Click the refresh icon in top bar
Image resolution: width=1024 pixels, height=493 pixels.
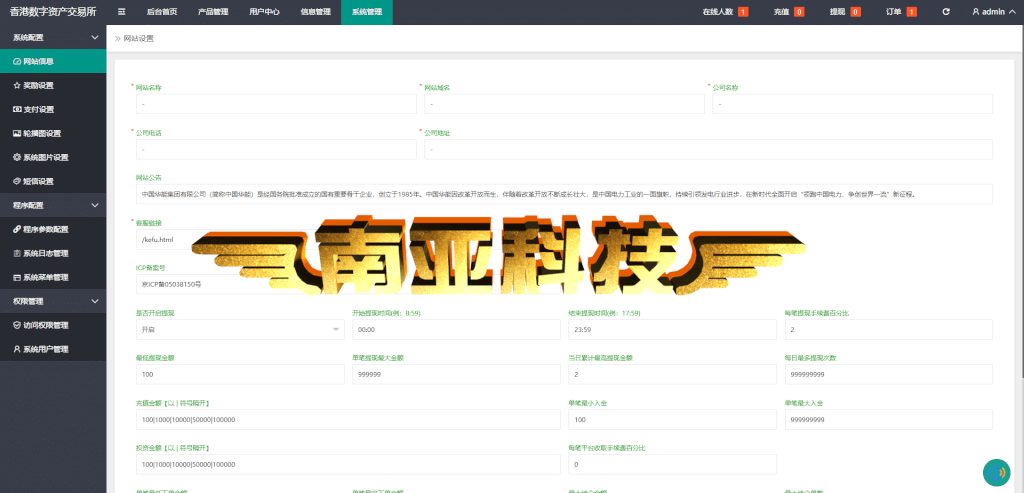946,12
